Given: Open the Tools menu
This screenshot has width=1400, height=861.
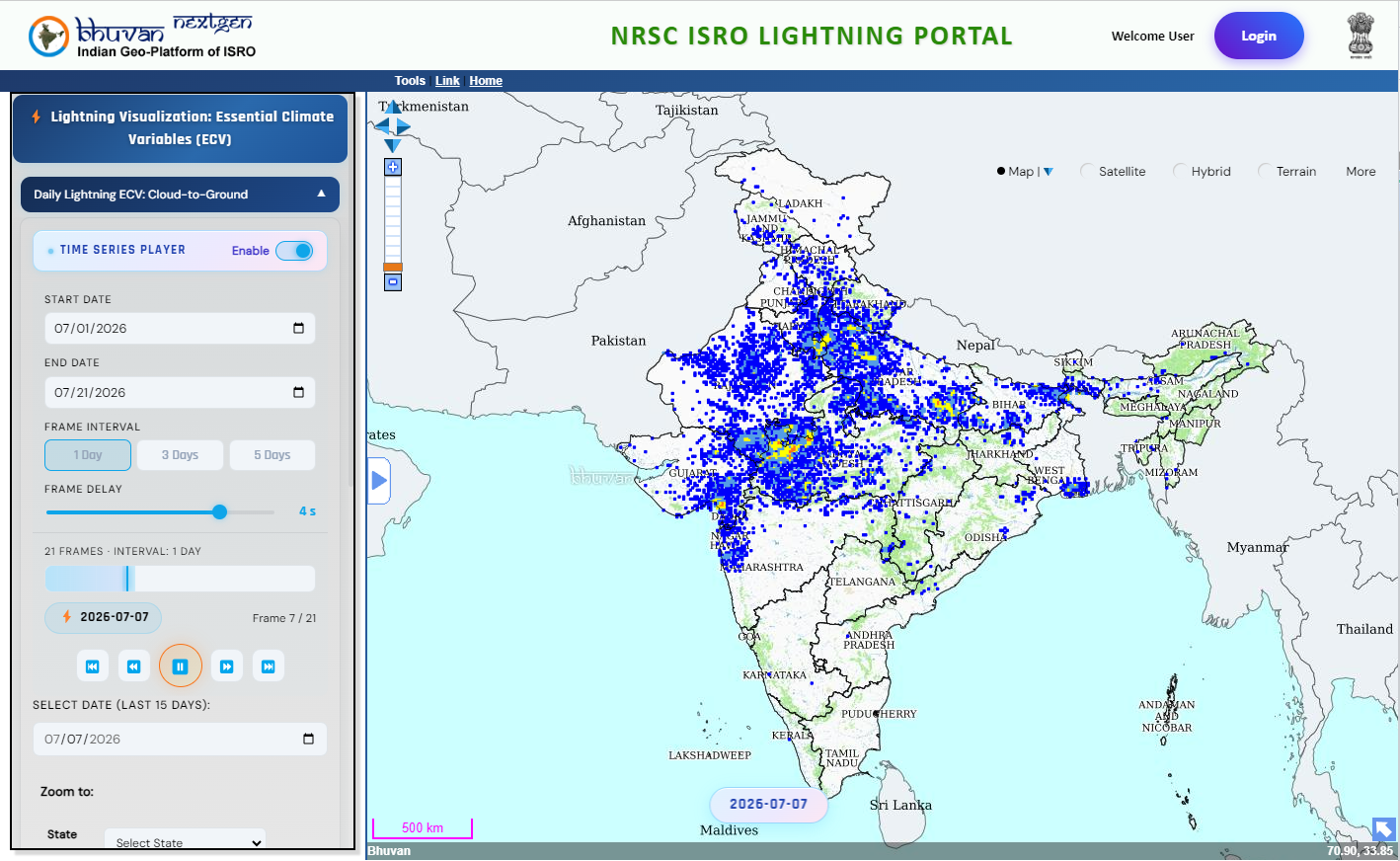Looking at the screenshot, I should point(410,81).
